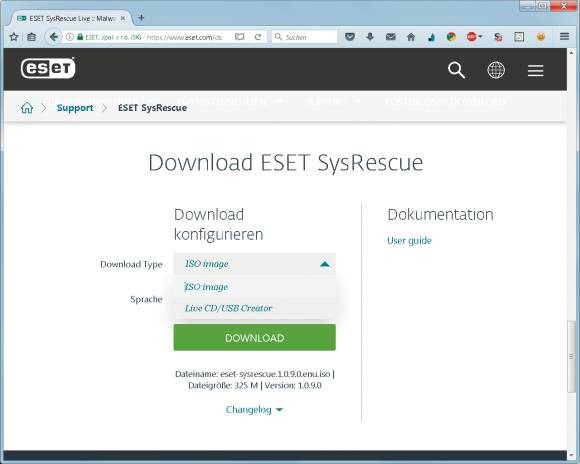Go to Support breadcrumb link
Viewport: 580px width, 464px height.
pyautogui.click(x=75, y=108)
